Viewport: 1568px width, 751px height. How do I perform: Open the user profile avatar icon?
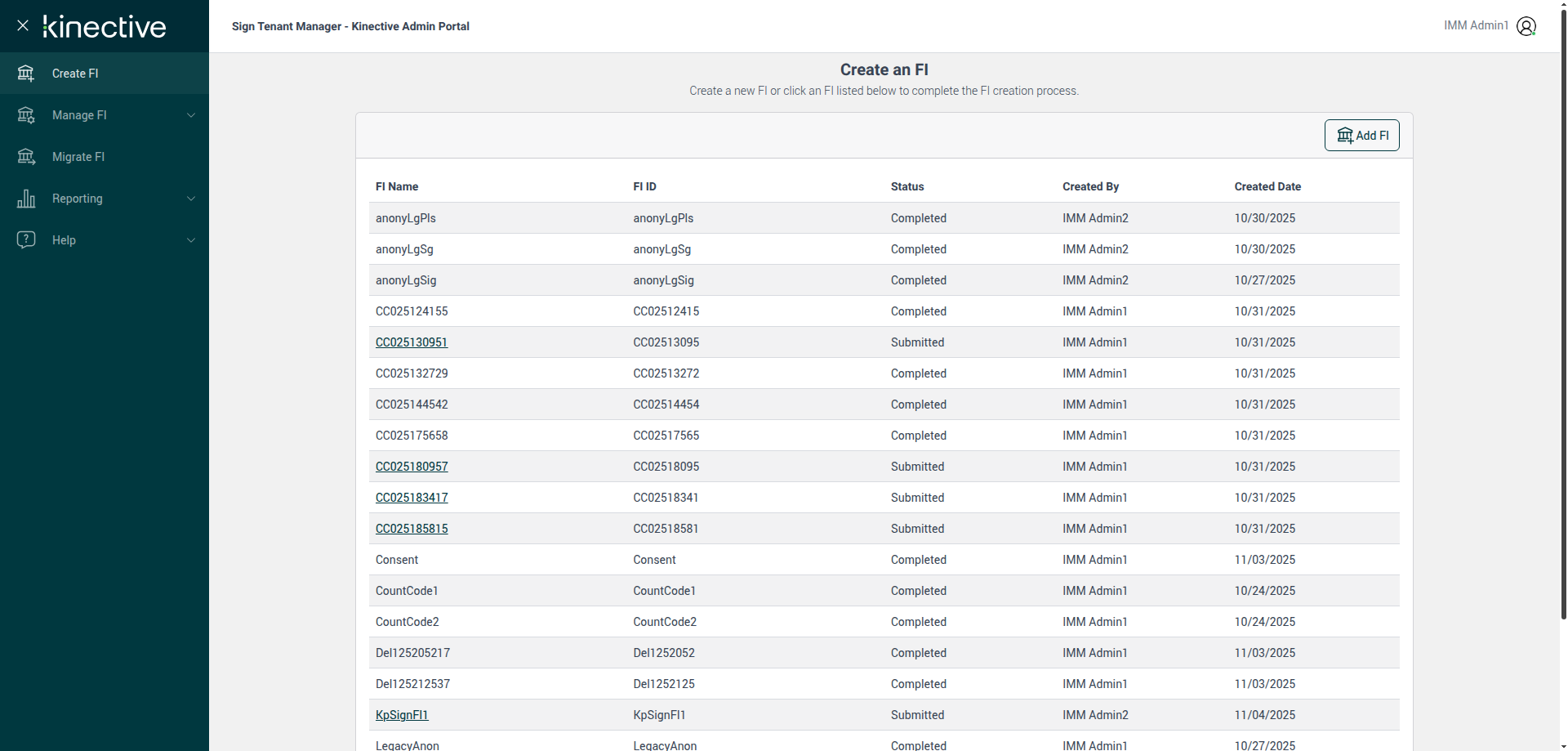[x=1526, y=26]
